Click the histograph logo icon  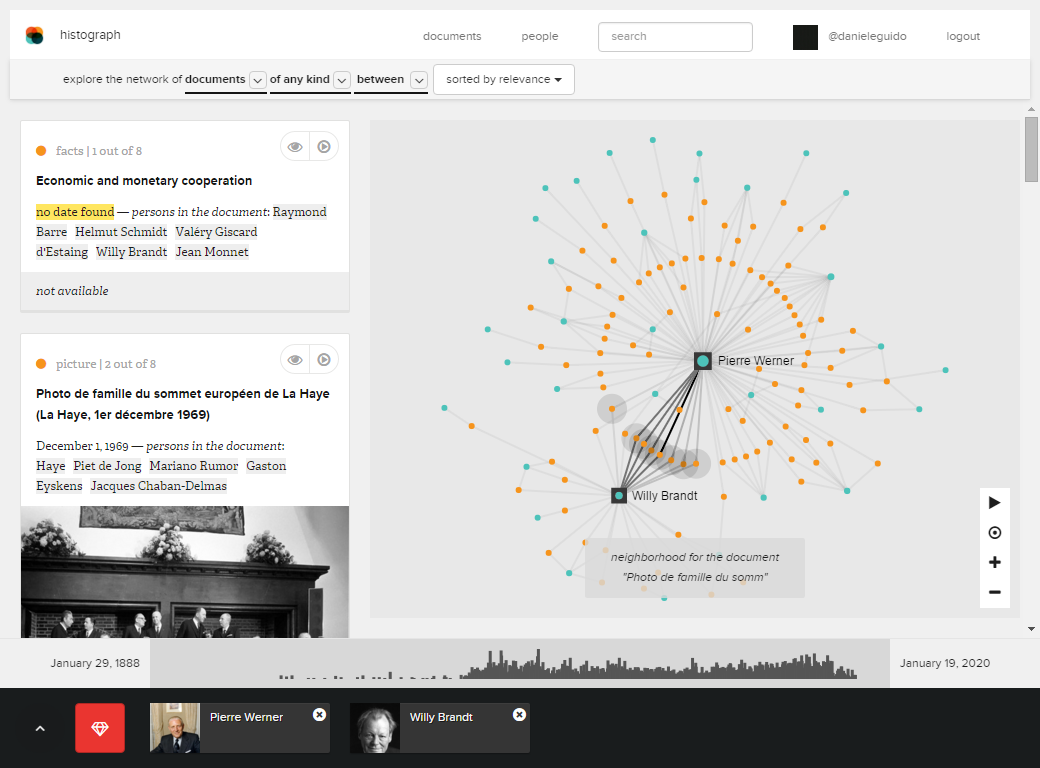pyautogui.click(x=34, y=35)
